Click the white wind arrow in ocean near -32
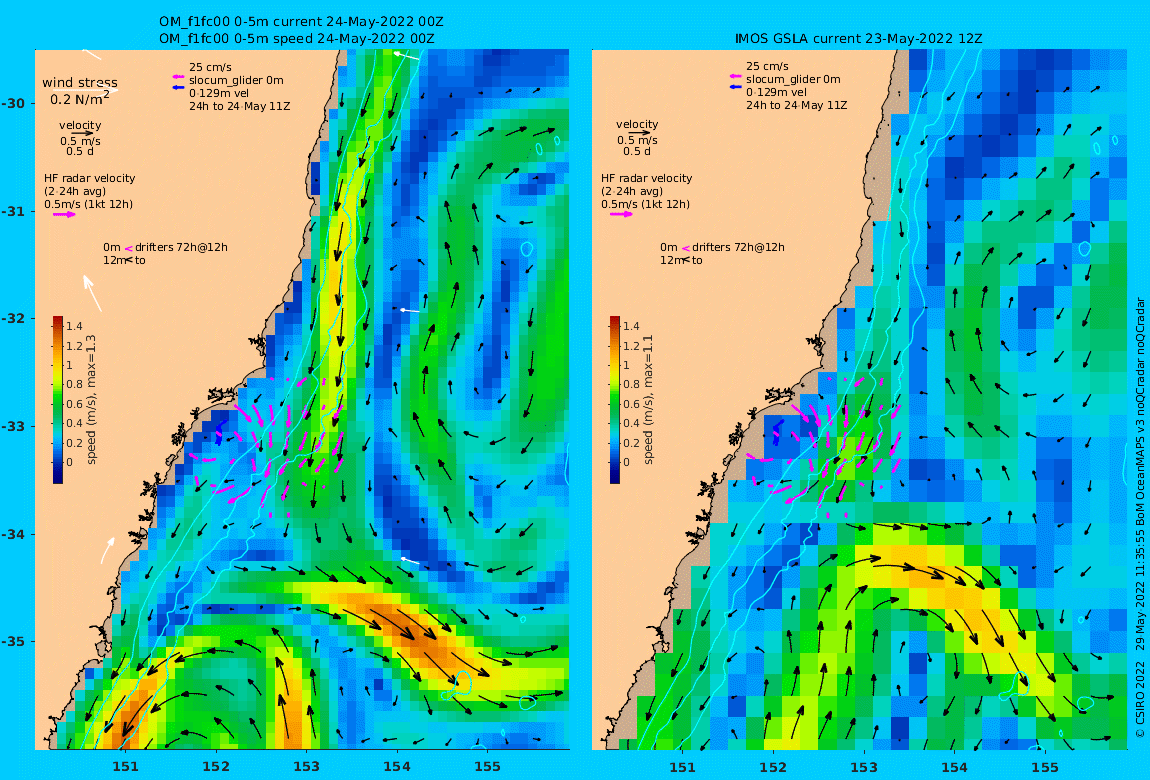Viewport: 1150px width, 780px height. [411, 311]
